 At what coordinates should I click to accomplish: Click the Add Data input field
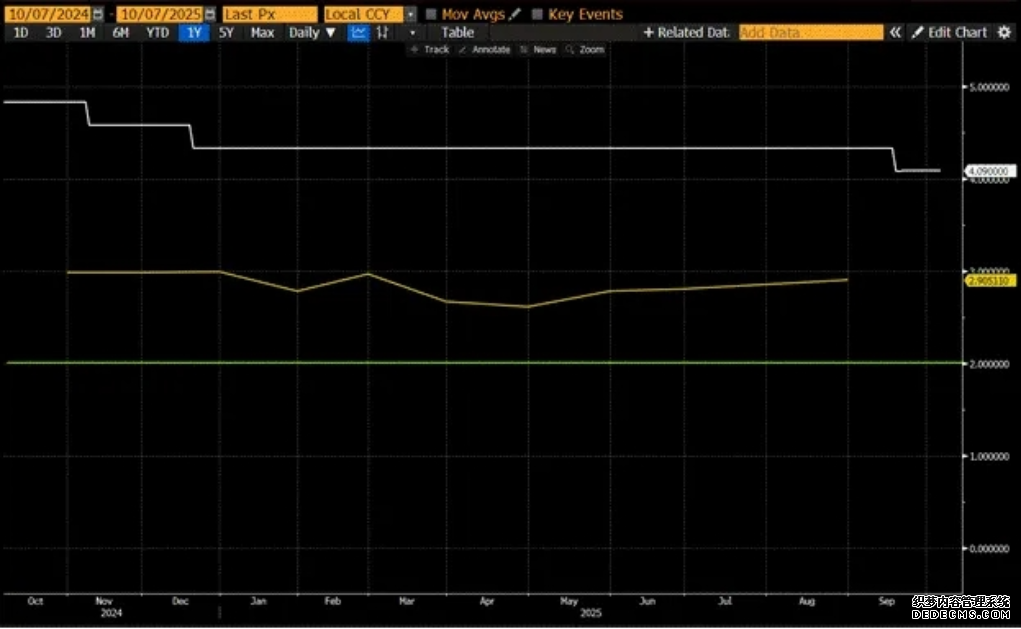(811, 33)
